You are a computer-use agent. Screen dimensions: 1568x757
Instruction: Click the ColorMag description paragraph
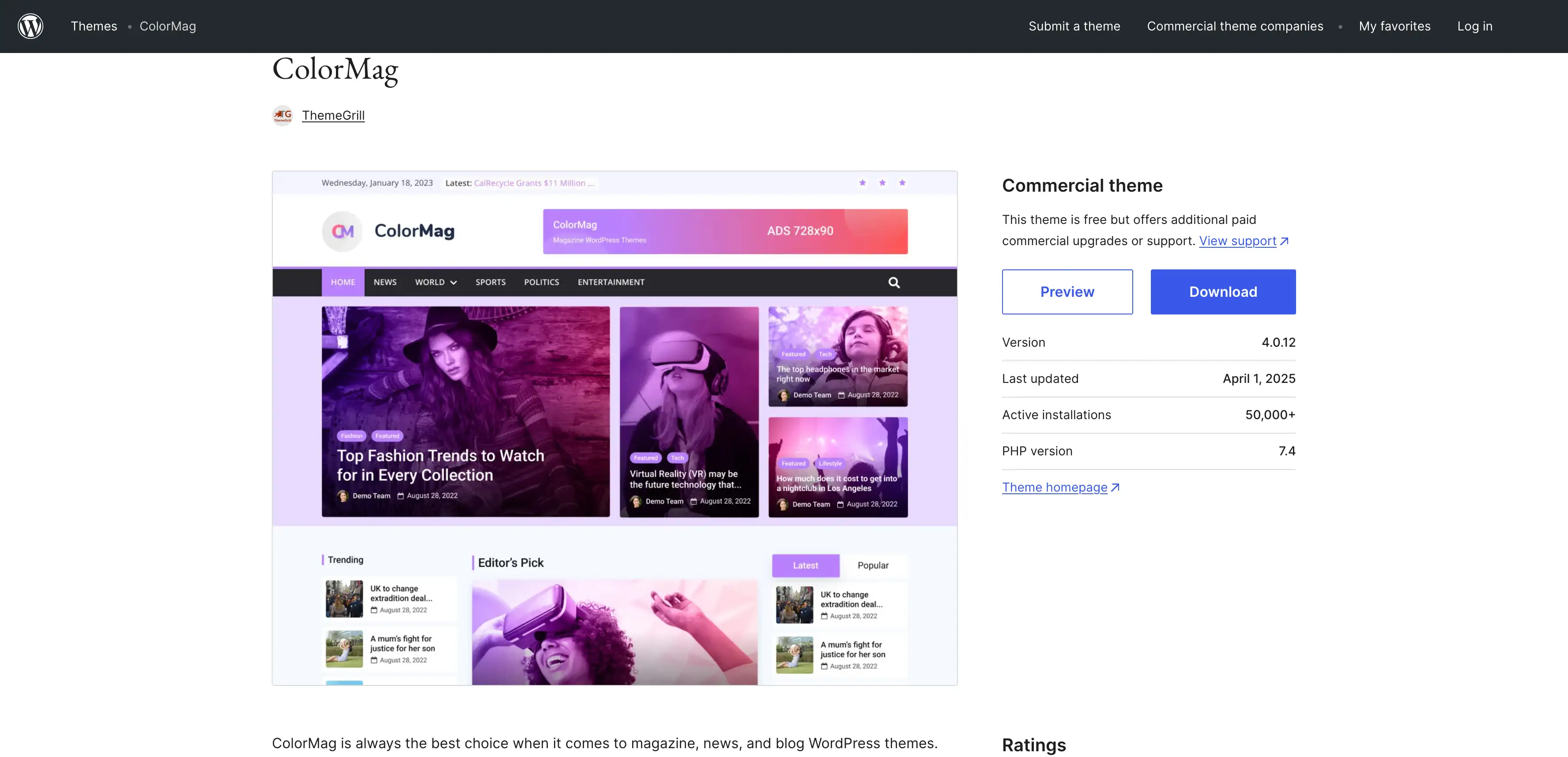(x=604, y=743)
